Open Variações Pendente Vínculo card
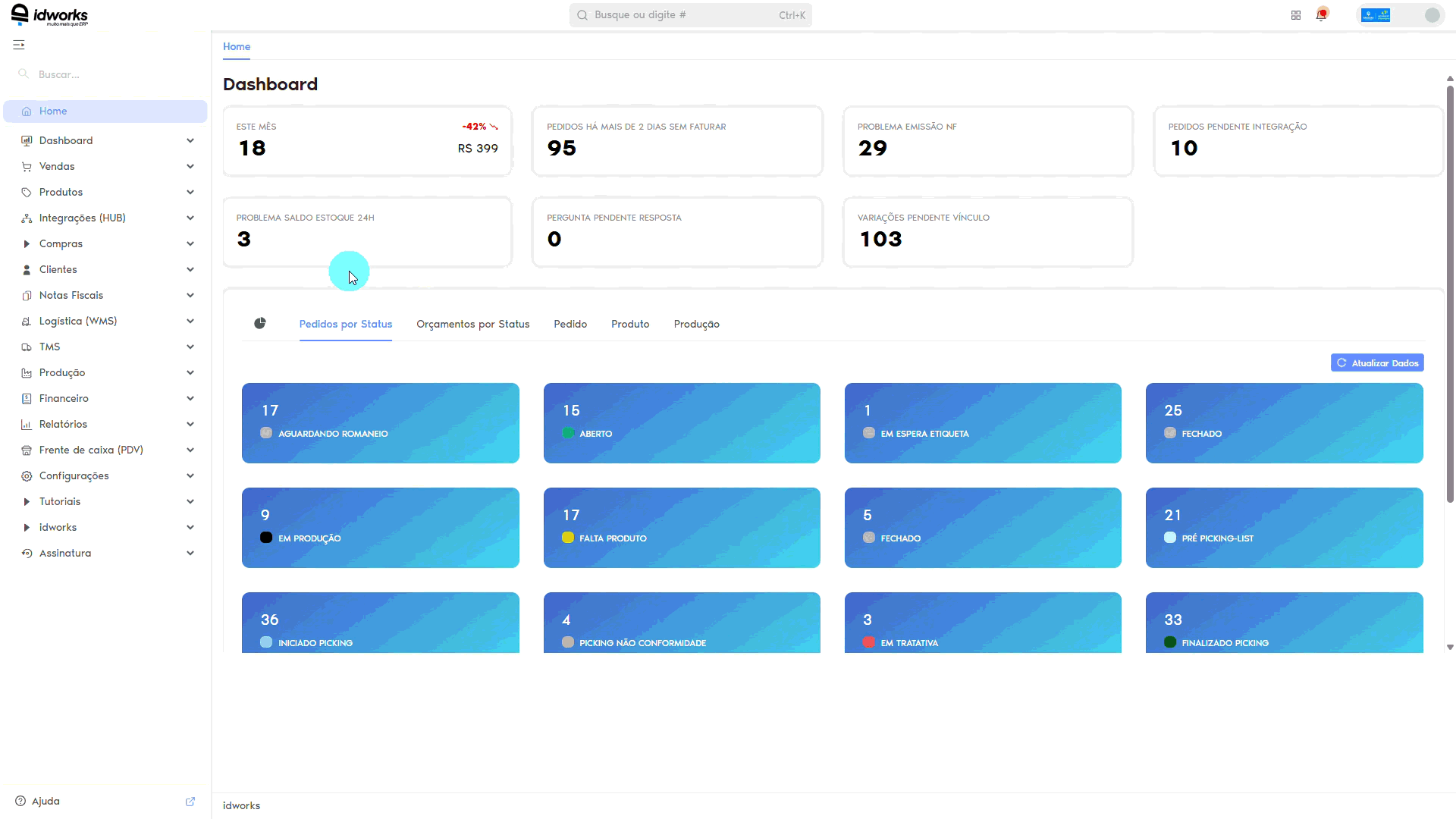This screenshot has height=819, width=1456. (988, 232)
